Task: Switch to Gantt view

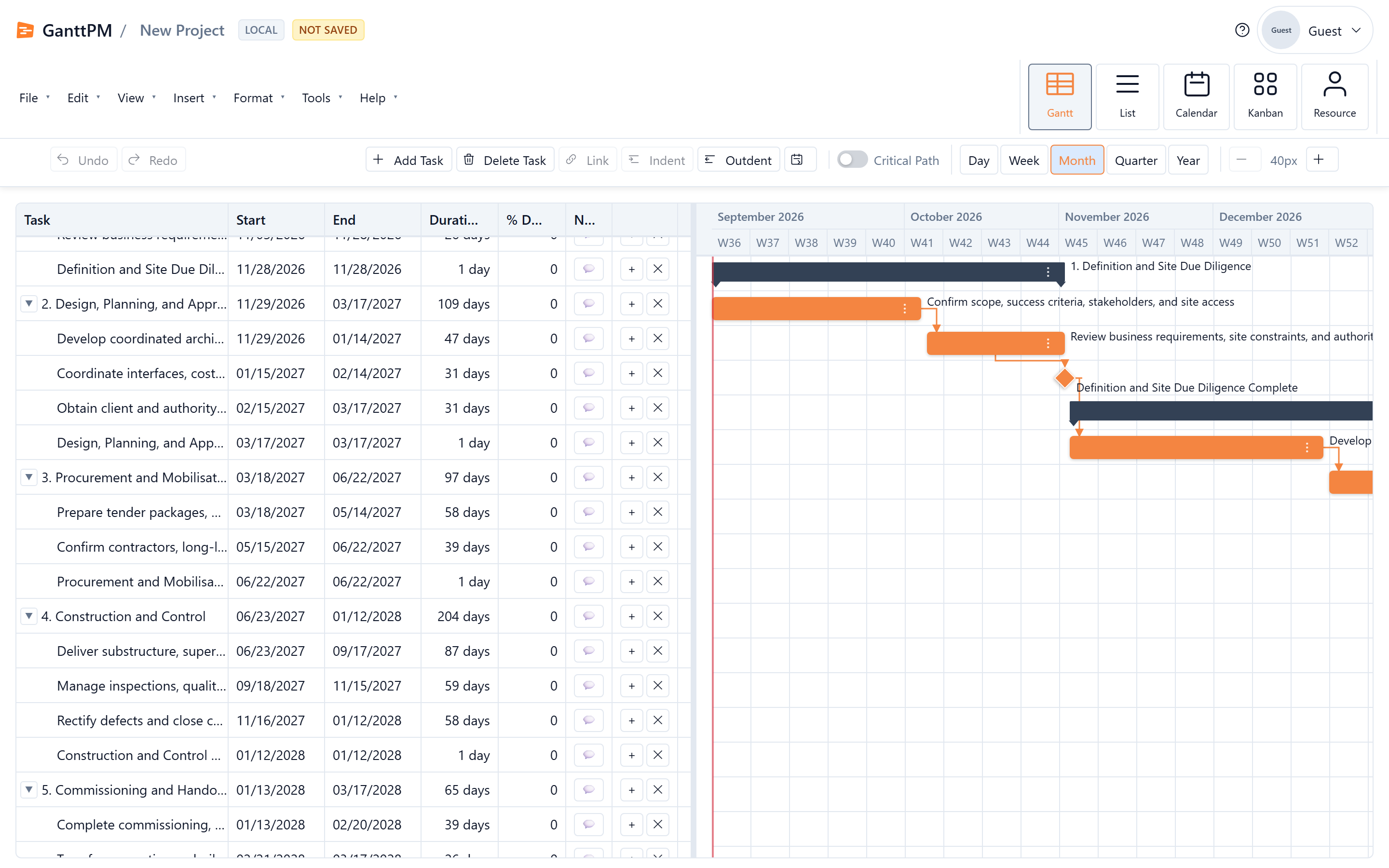Action: point(1060,96)
